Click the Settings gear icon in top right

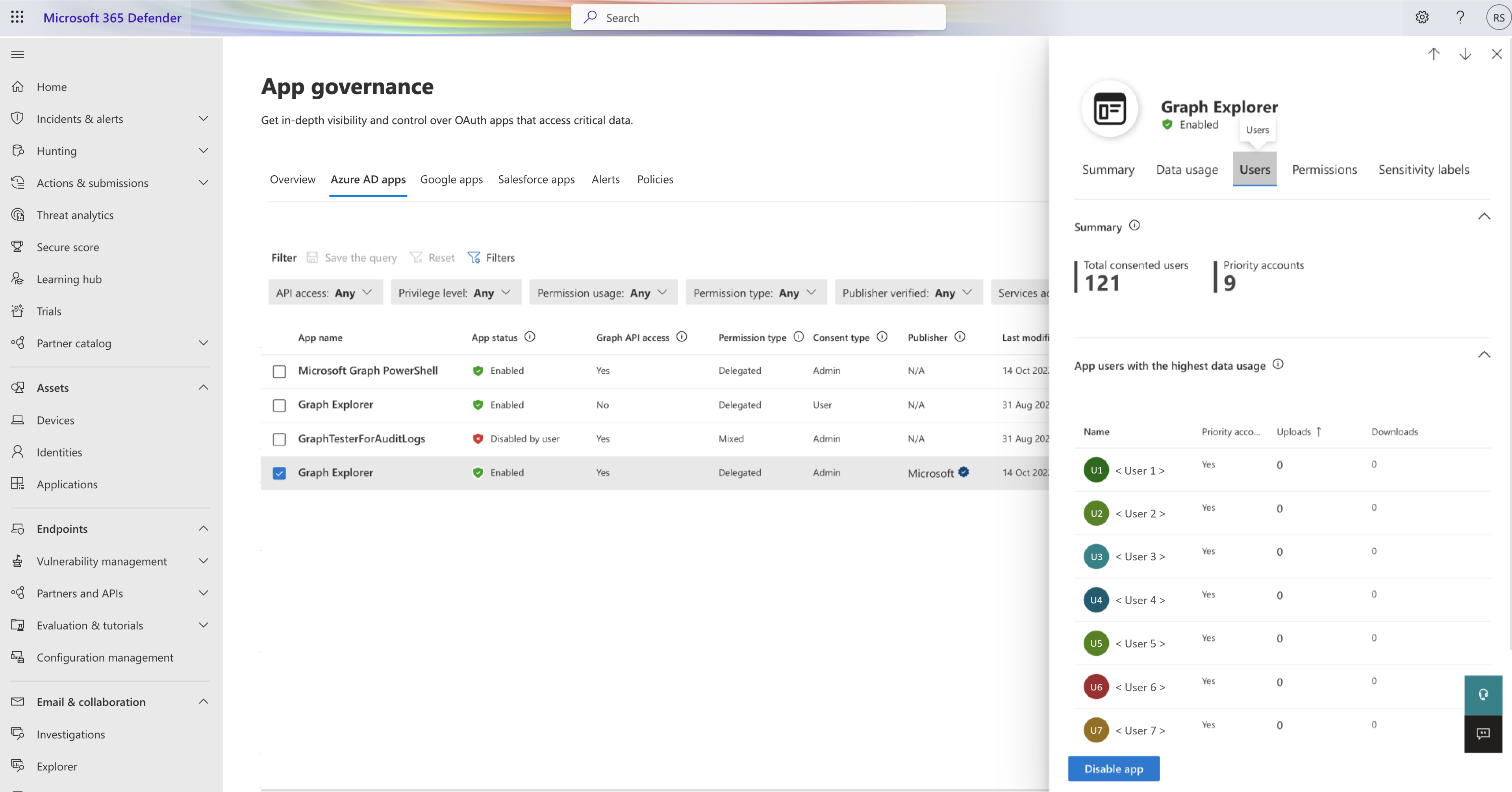click(1422, 17)
